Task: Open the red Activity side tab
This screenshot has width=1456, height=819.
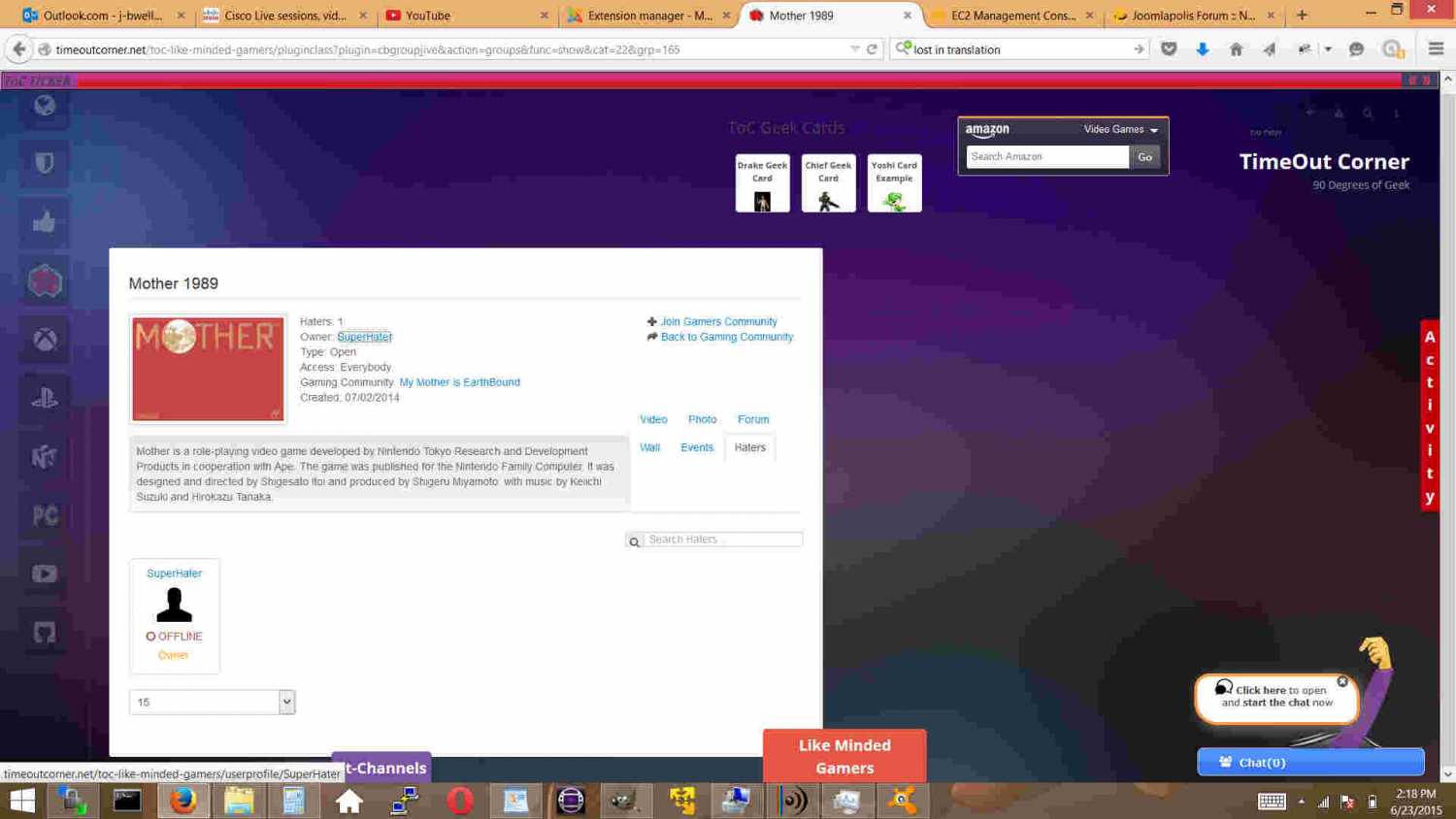Action: pos(1429,416)
